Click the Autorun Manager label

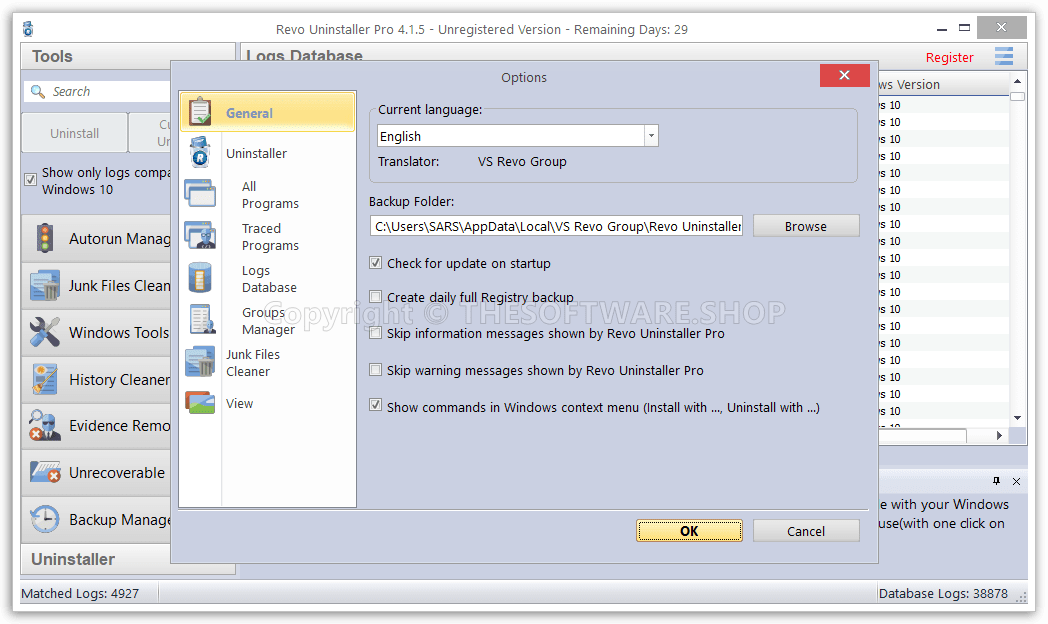pos(120,239)
